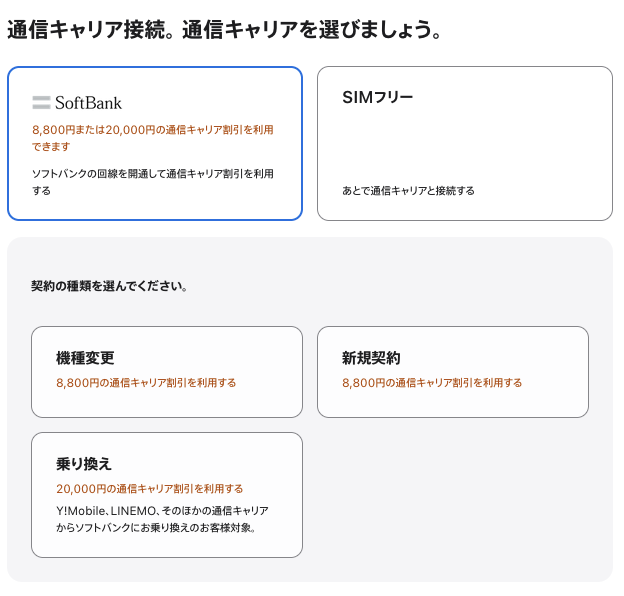This screenshot has width=624, height=596.
Task: Click the 8,800円 discount text under 機種変更
Action: point(146,383)
